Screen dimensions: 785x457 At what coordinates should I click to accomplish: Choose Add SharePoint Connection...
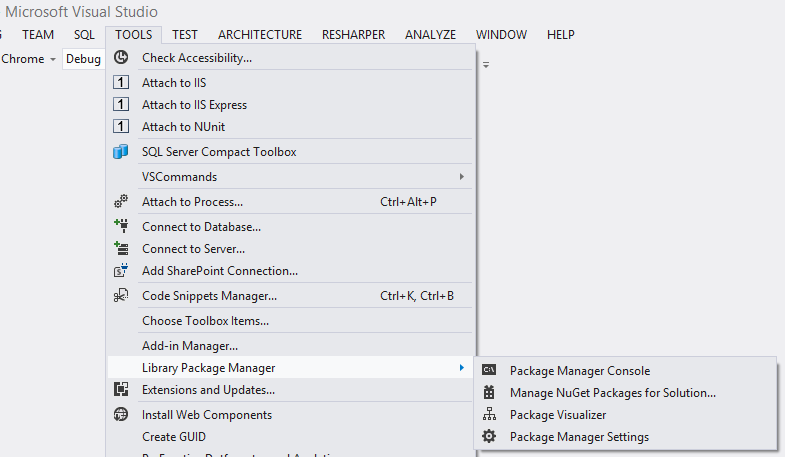(291, 271)
